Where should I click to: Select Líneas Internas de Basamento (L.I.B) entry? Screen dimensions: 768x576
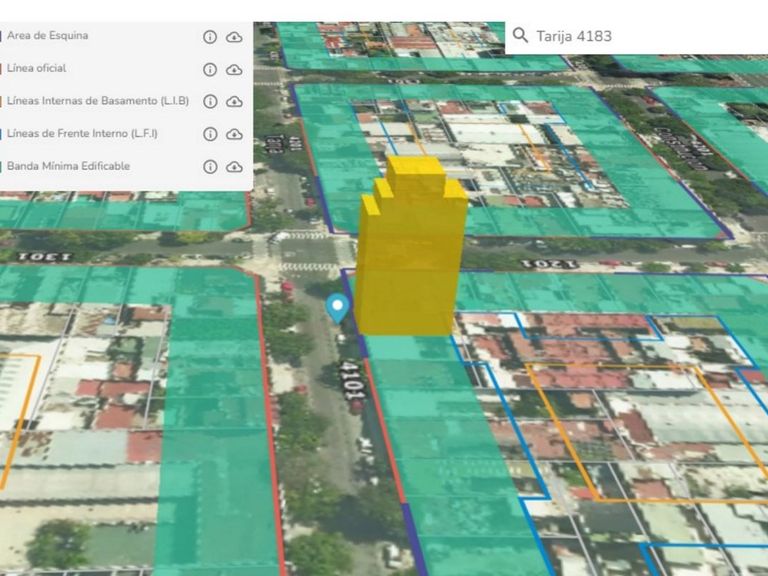coord(98,100)
